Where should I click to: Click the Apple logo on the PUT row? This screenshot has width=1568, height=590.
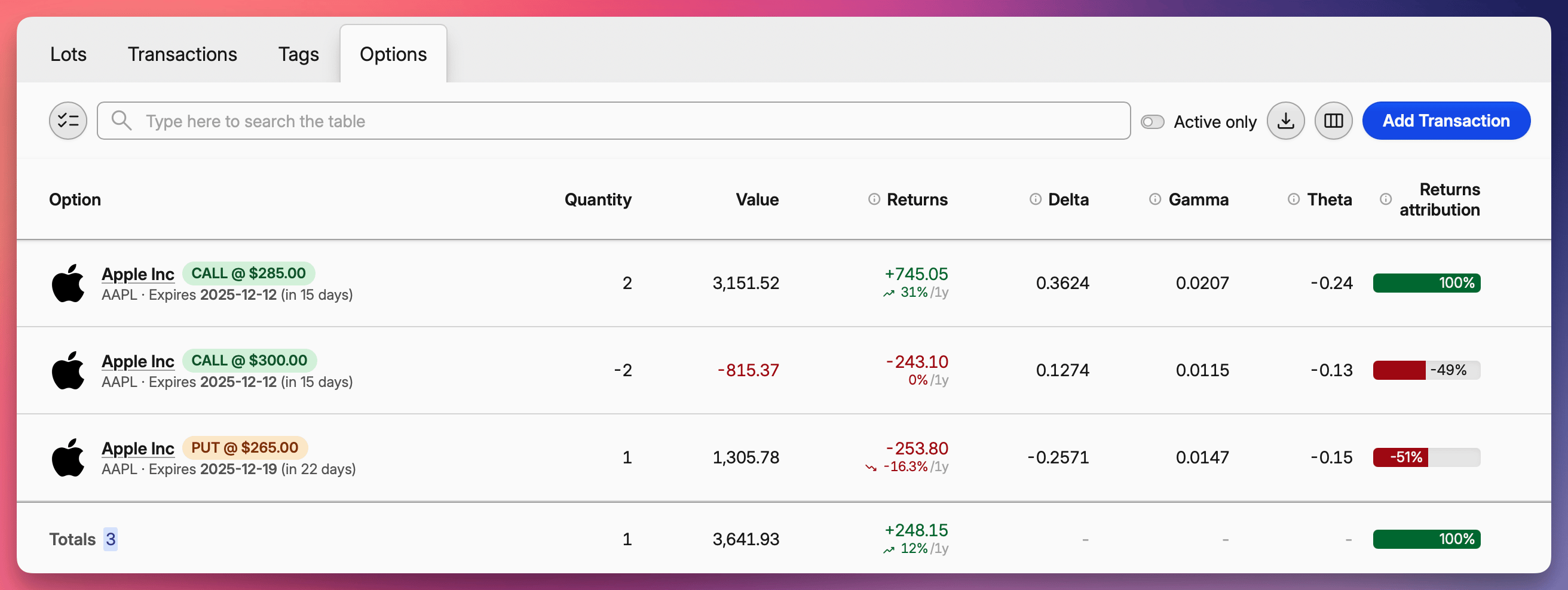(69, 457)
